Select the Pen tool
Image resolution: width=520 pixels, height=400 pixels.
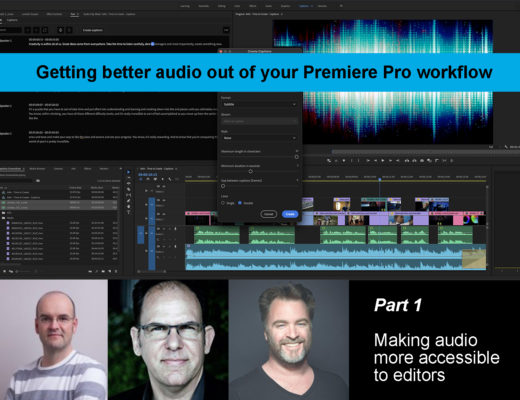pos(128,201)
